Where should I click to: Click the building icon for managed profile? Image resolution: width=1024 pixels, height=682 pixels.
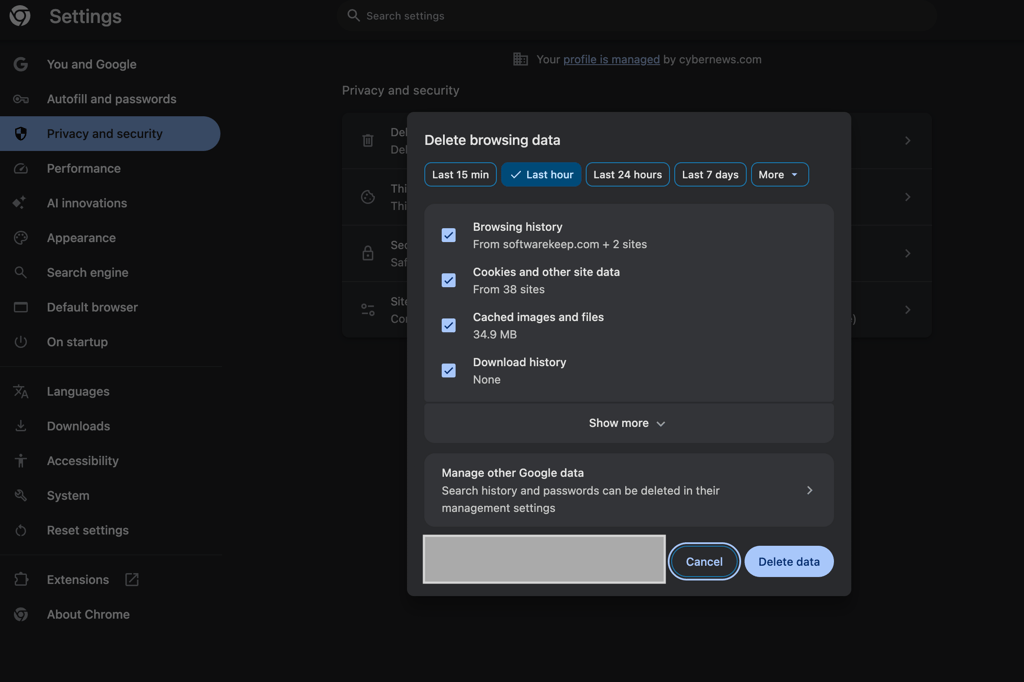pyautogui.click(x=520, y=59)
